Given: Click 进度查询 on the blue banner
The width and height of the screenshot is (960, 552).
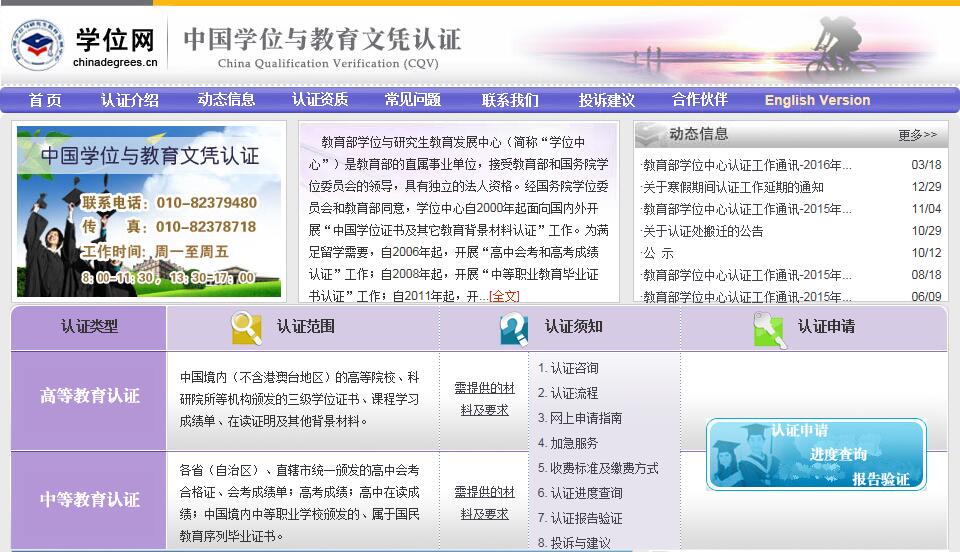Looking at the screenshot, I should (838, 454).
